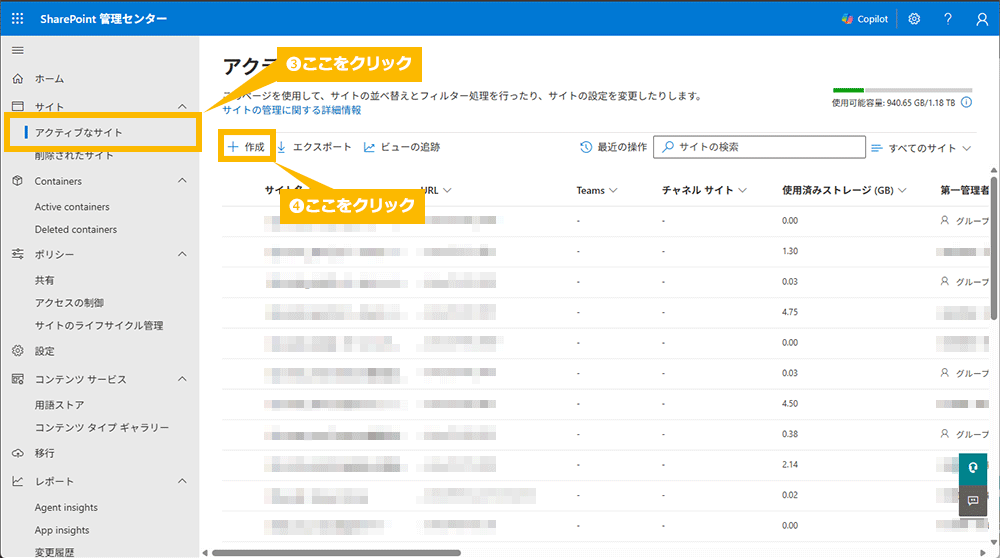Image resolution: width=1000 pixels, height=558 pixels.
Task: Open 変更履歴 report
Action: pyautogui.click(x=54, y=552)
